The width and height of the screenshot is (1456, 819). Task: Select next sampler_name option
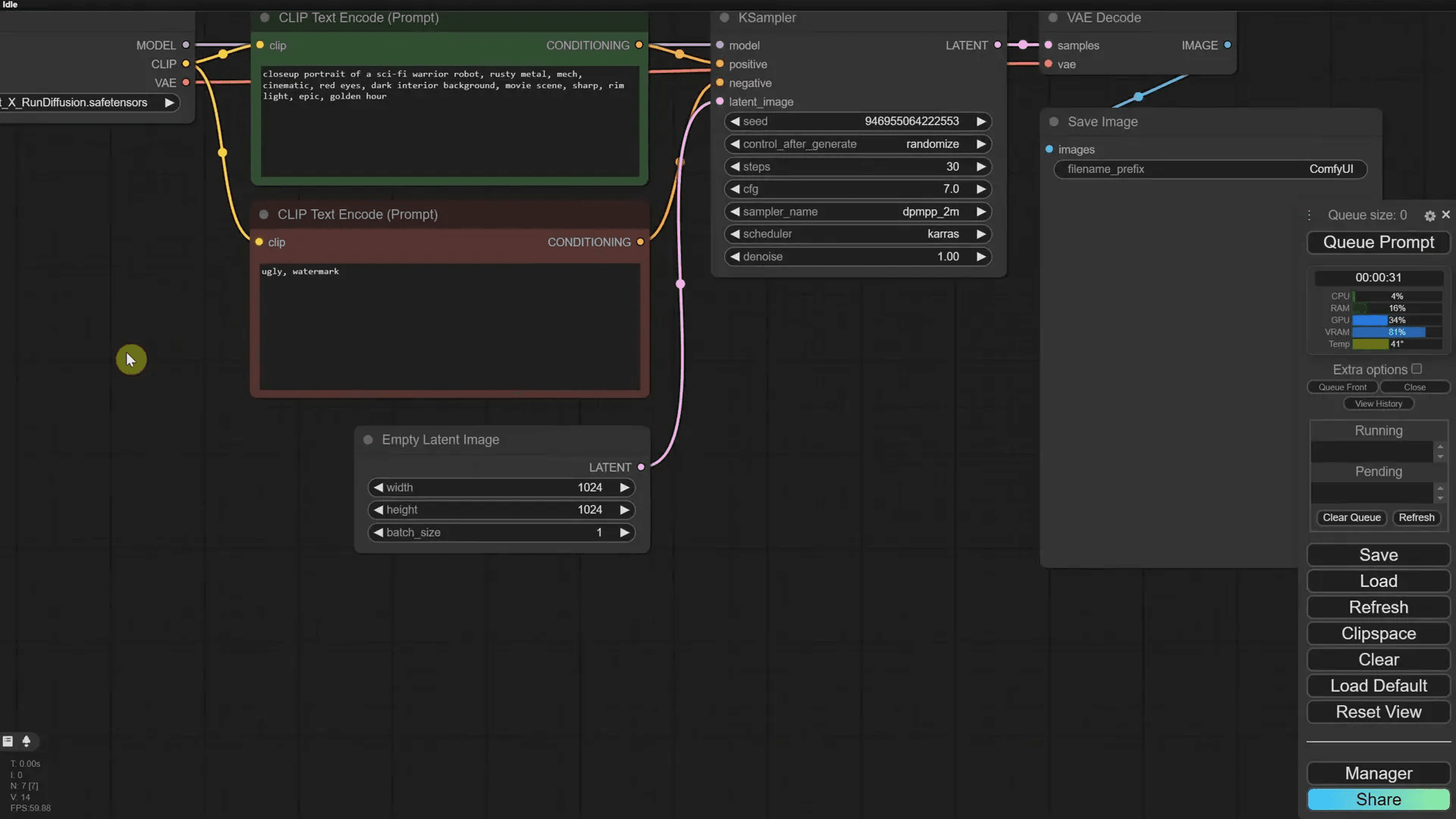(981, 212)
